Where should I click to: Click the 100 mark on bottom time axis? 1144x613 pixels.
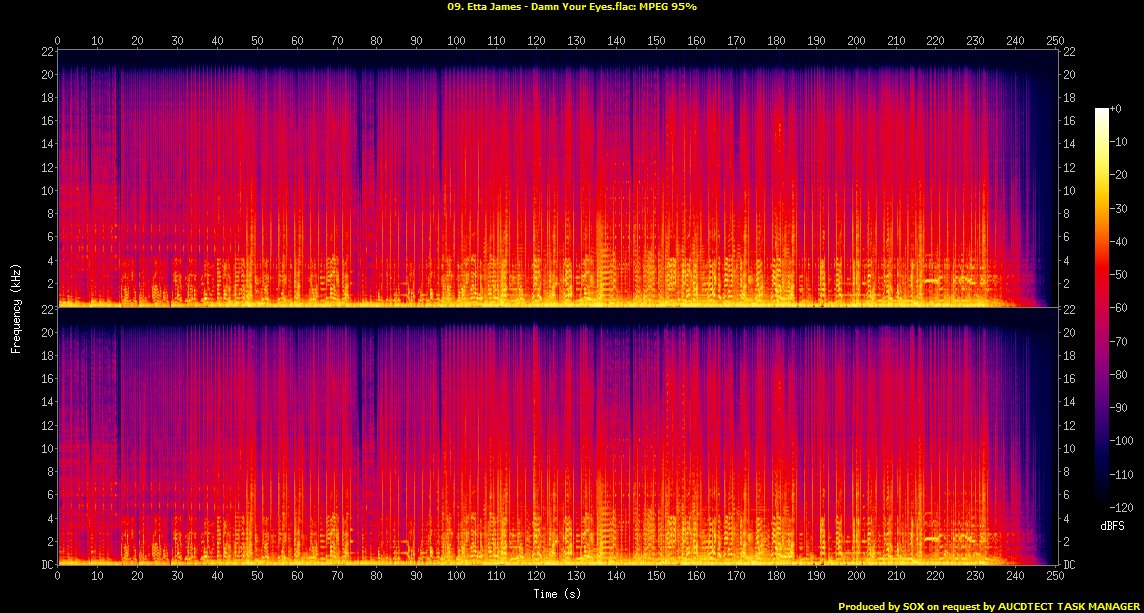point(456,577)
